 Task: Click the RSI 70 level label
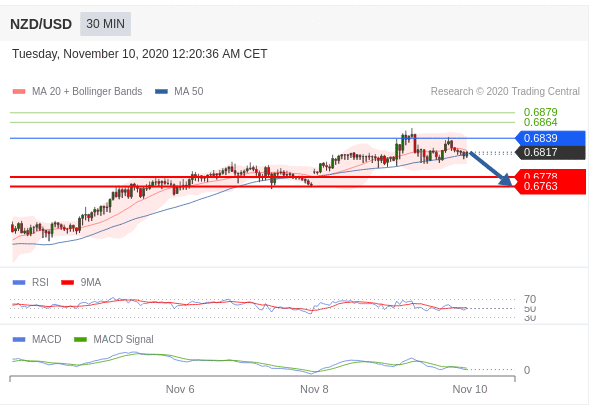coord(530,299)
